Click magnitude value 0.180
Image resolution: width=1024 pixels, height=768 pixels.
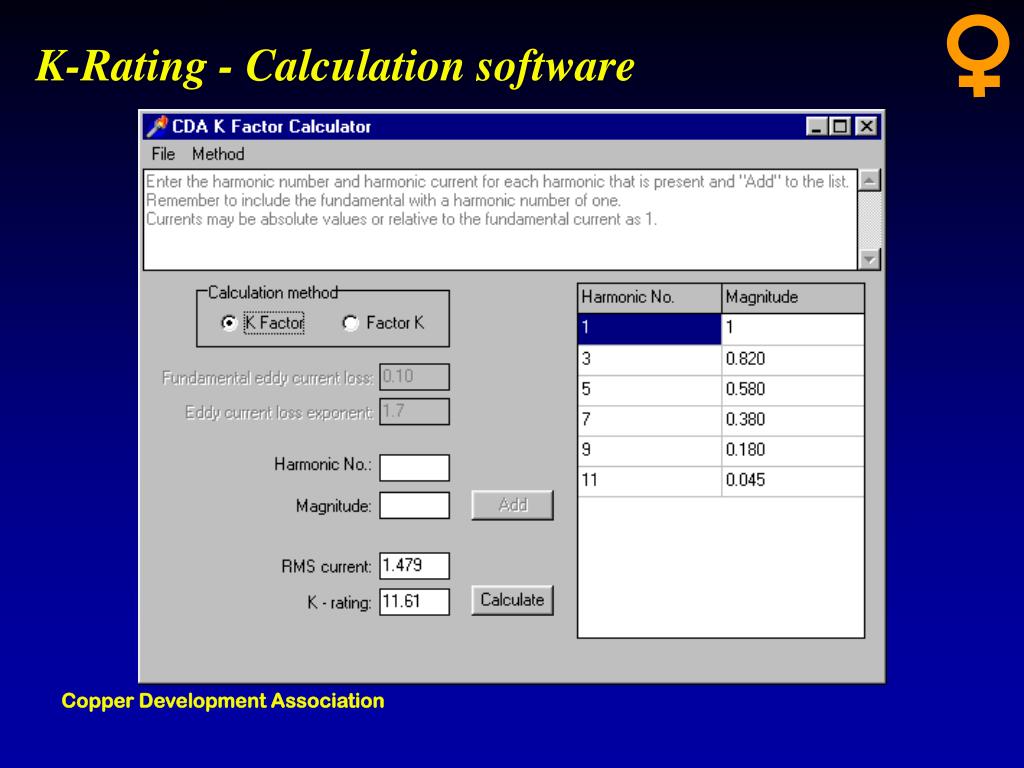pos(793,451)
